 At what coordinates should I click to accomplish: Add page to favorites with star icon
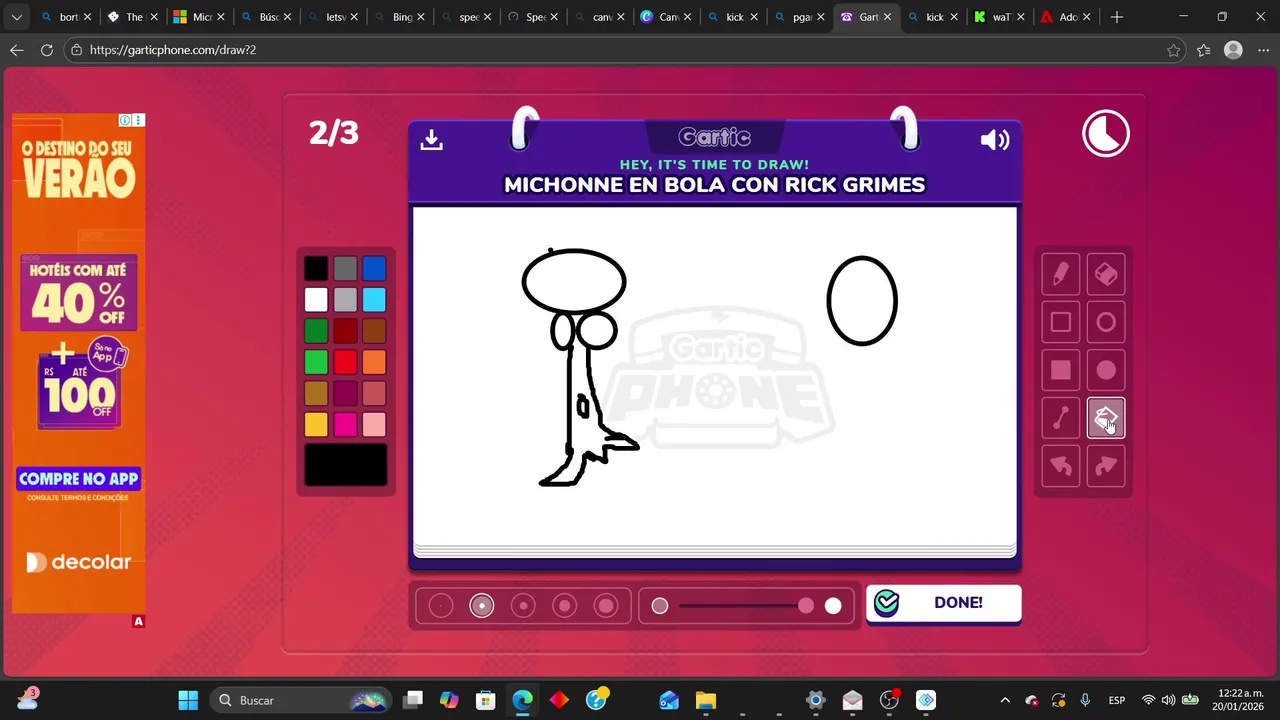1174,50
